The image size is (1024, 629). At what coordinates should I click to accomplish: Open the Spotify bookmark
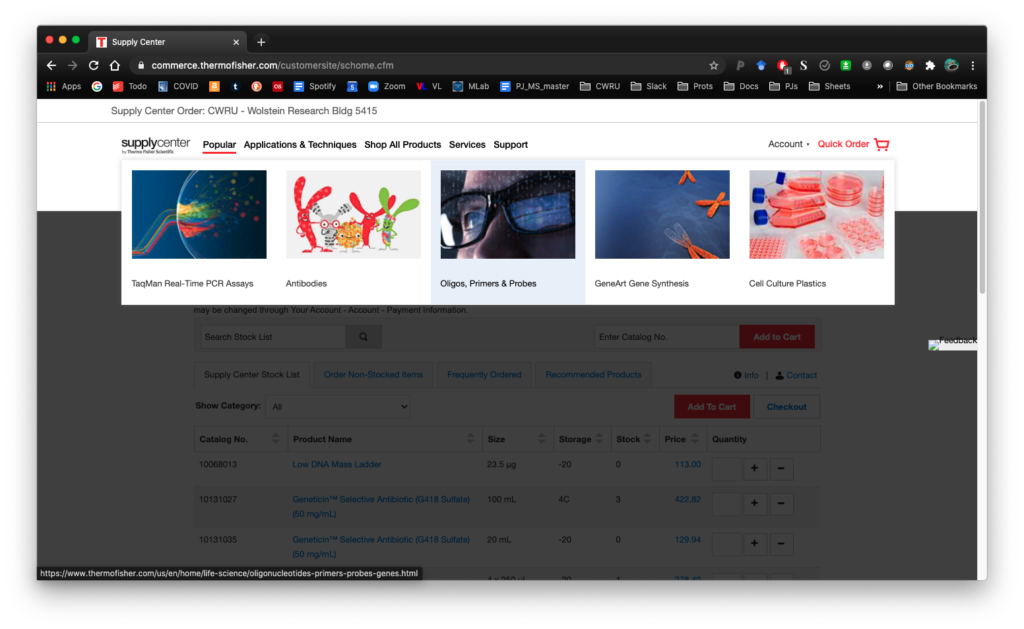coord(315,86)
